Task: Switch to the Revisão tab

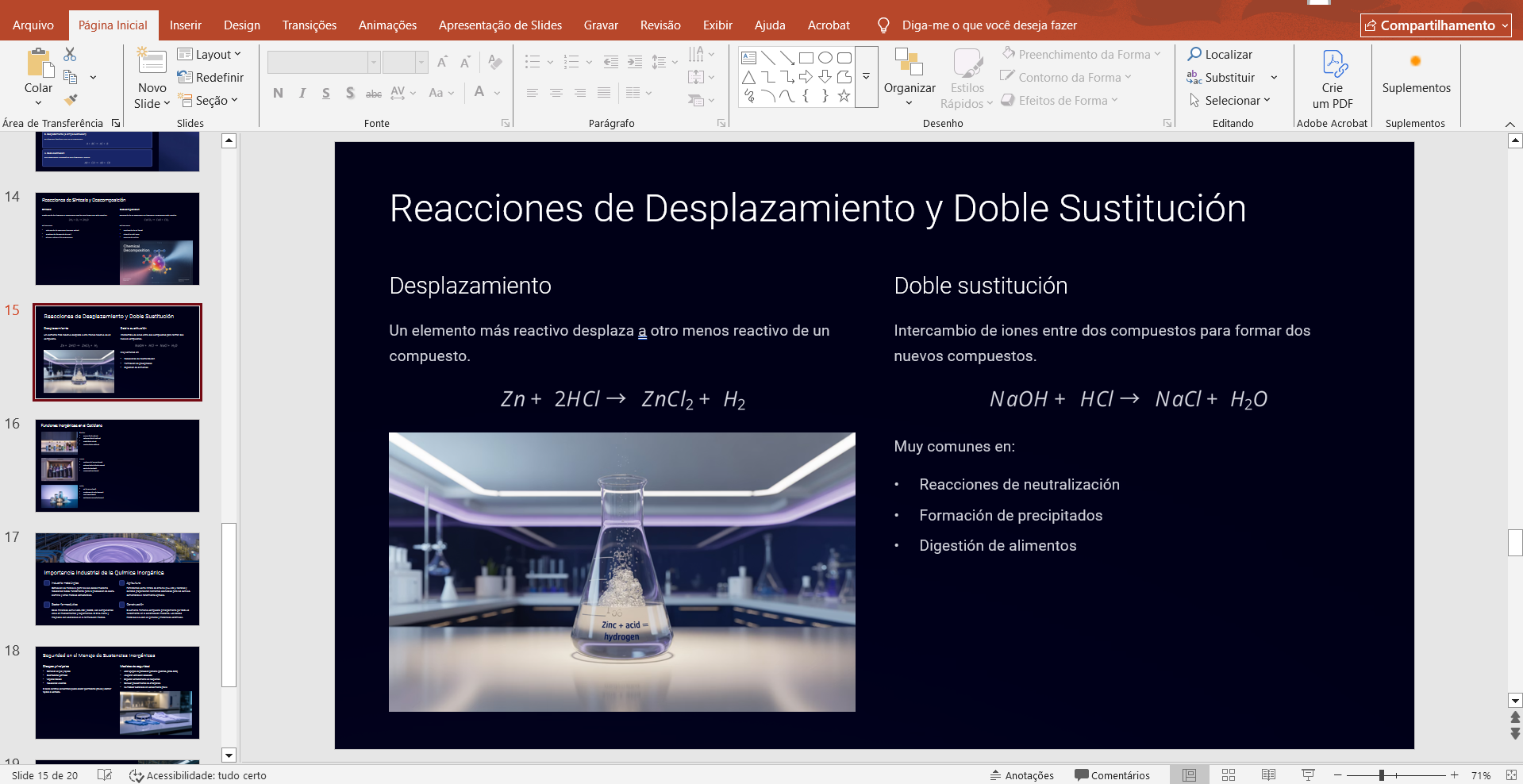Action: 660,25
